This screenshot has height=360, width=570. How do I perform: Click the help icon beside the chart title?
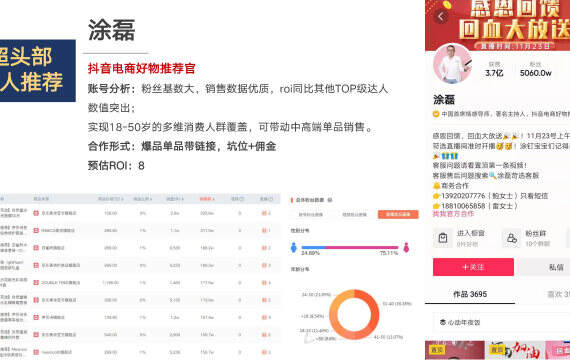pos(330,200)
